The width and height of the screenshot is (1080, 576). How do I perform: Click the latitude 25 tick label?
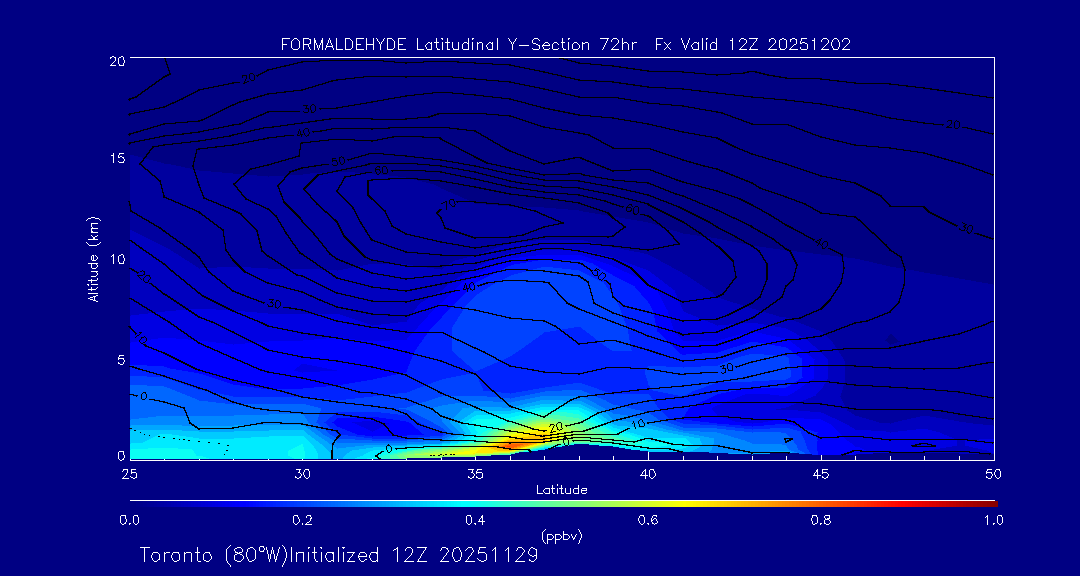tap(129, 473)
